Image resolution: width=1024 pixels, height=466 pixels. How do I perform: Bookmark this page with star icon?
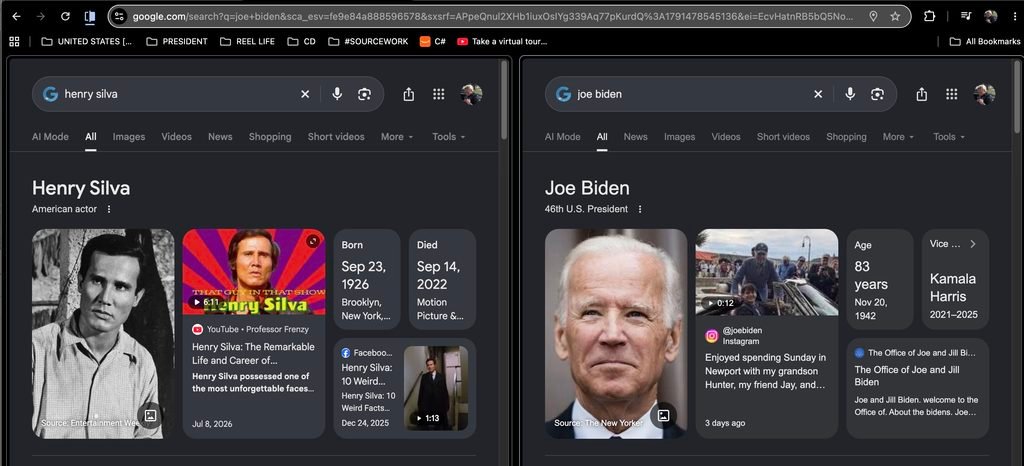[895, 16]
